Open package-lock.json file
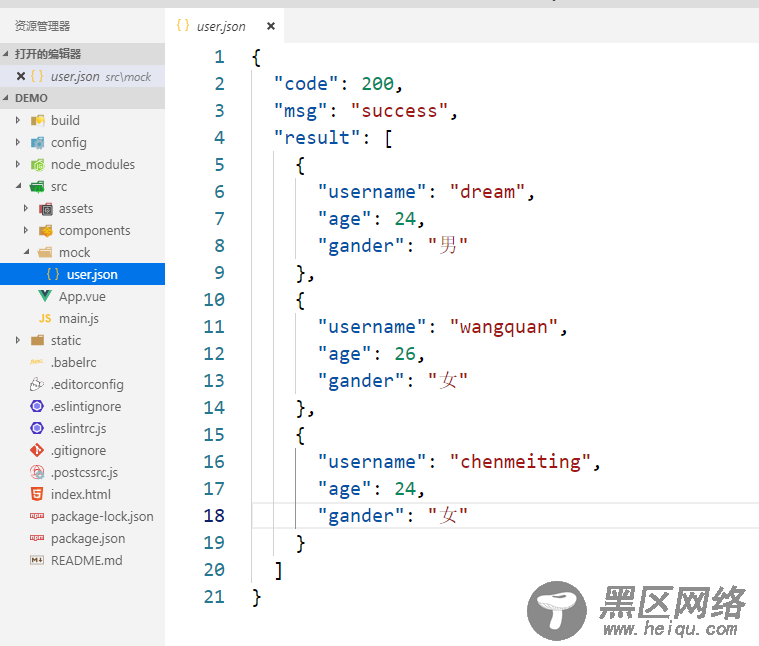The height and width of the screenshot is (646, 759). point(82,516)
